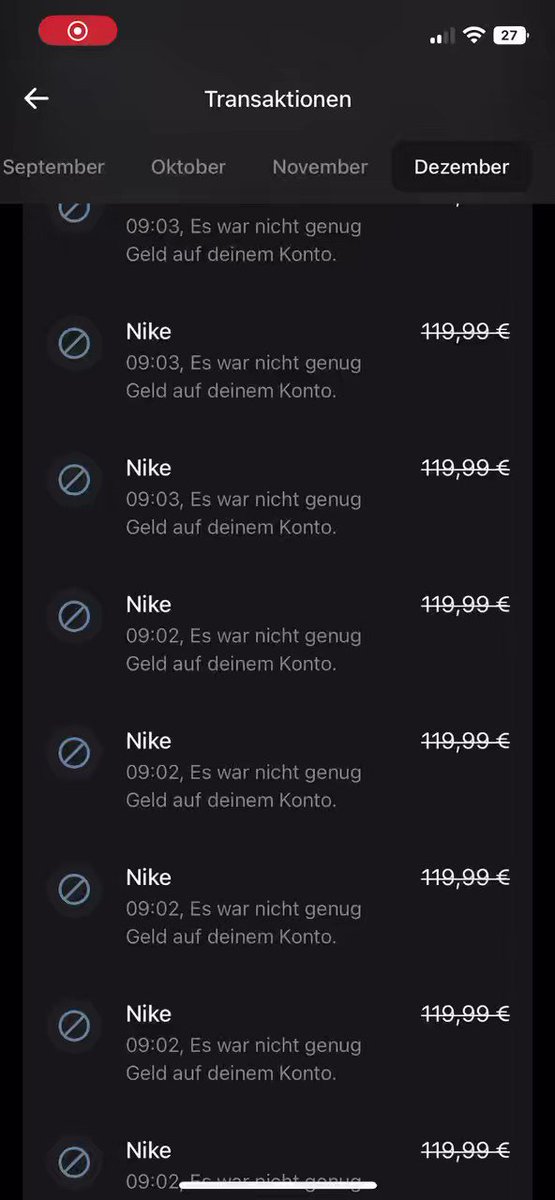The image size is (555, 1200).
Task: Tap the Transaktionen page title
Action: pyautogui.click(x=278, y=99)
